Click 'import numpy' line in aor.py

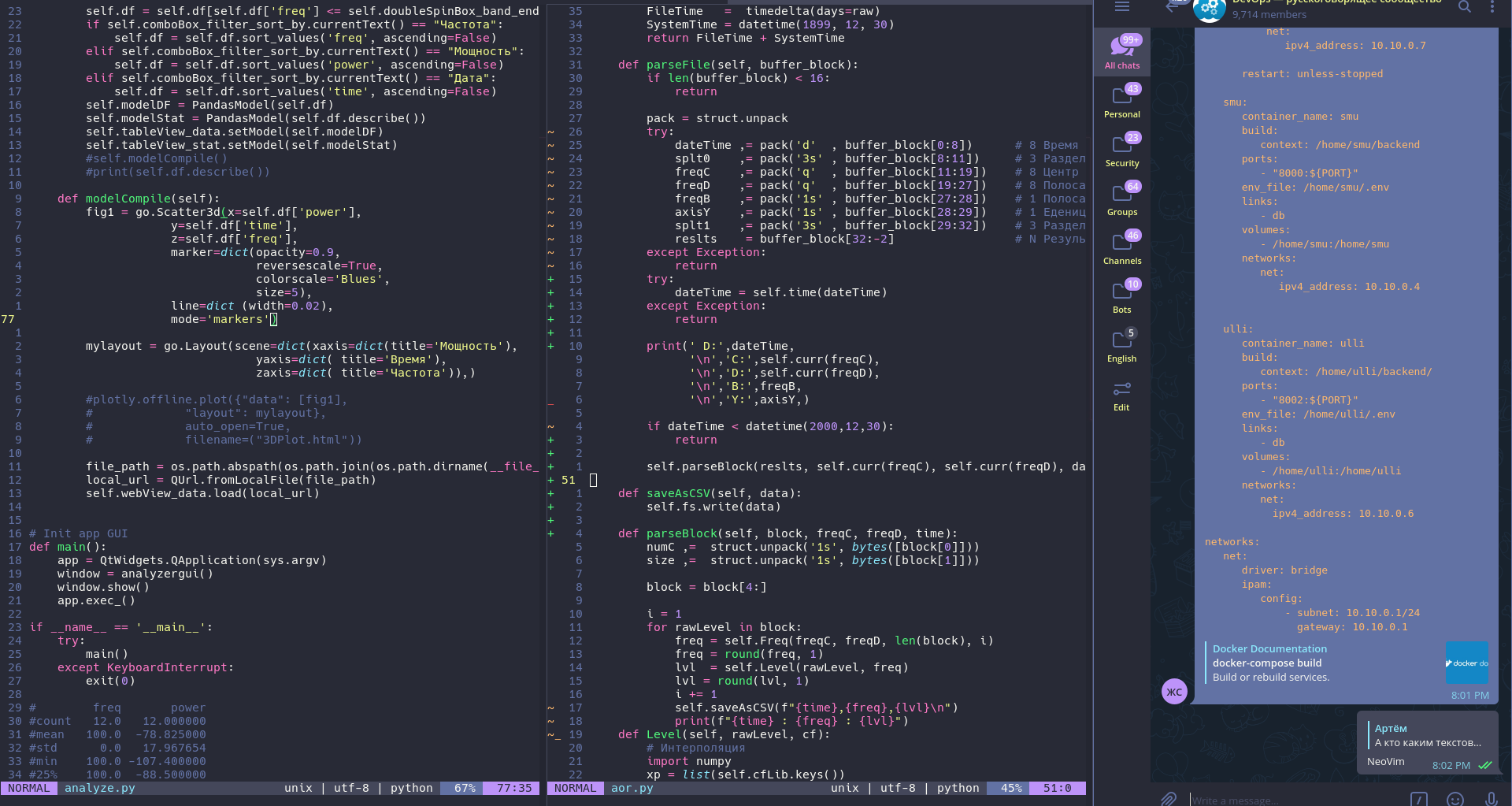tap(688, 761)
